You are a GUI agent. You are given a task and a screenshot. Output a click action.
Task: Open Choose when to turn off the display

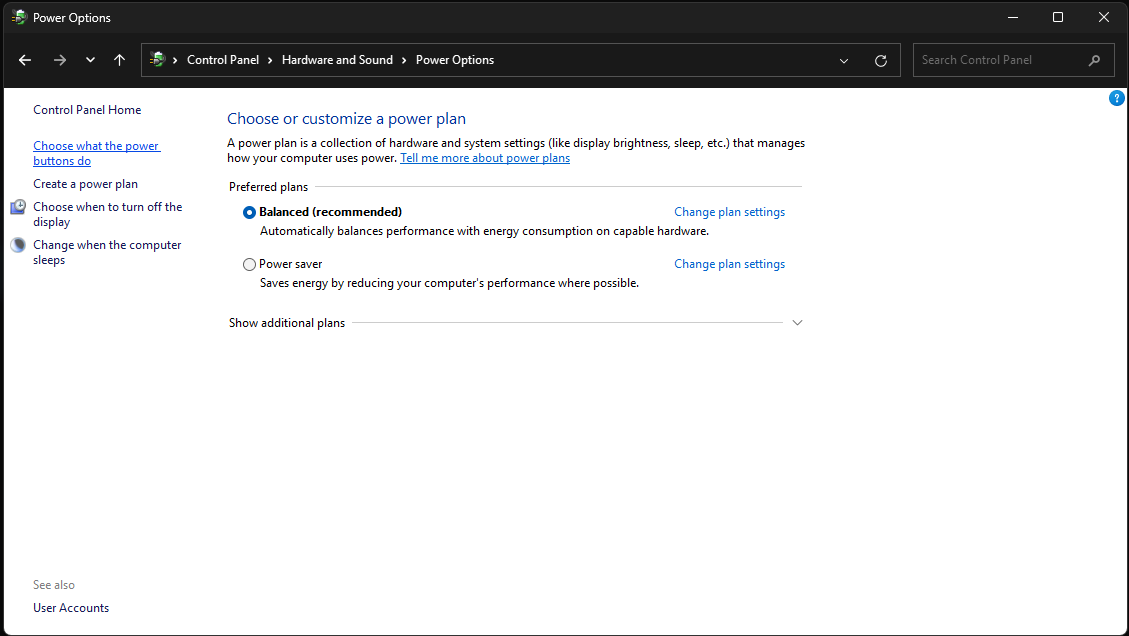click(107, 215)
